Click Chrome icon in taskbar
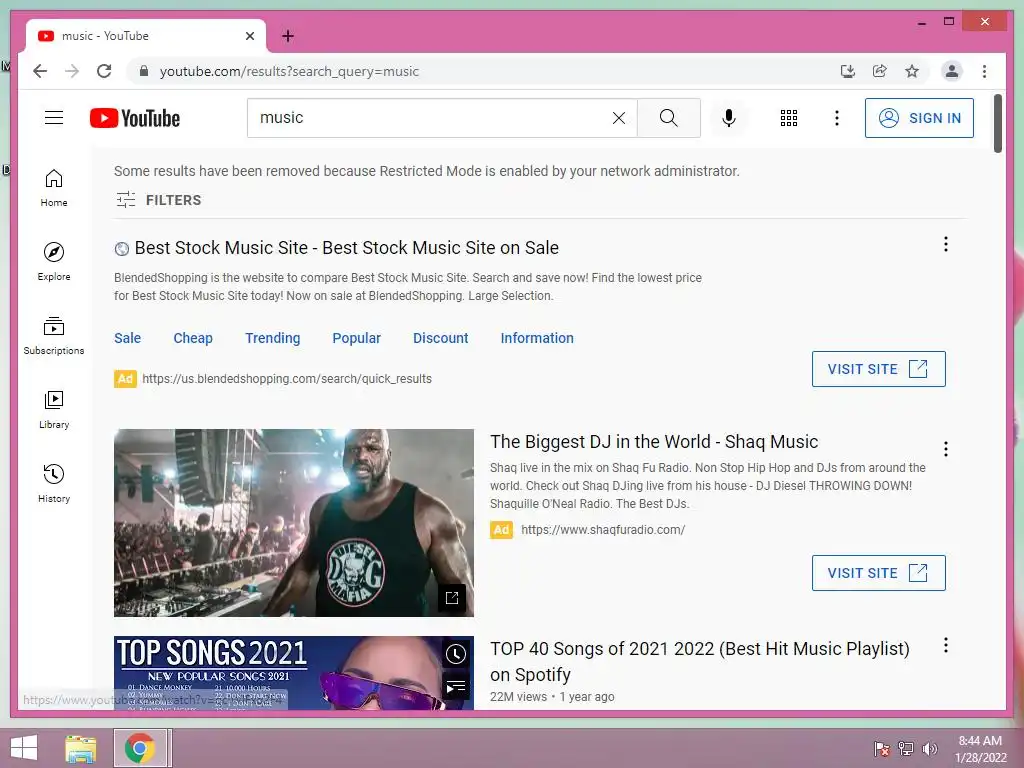Viewport: 1024px width, 768px height. [x=140, y=748]
